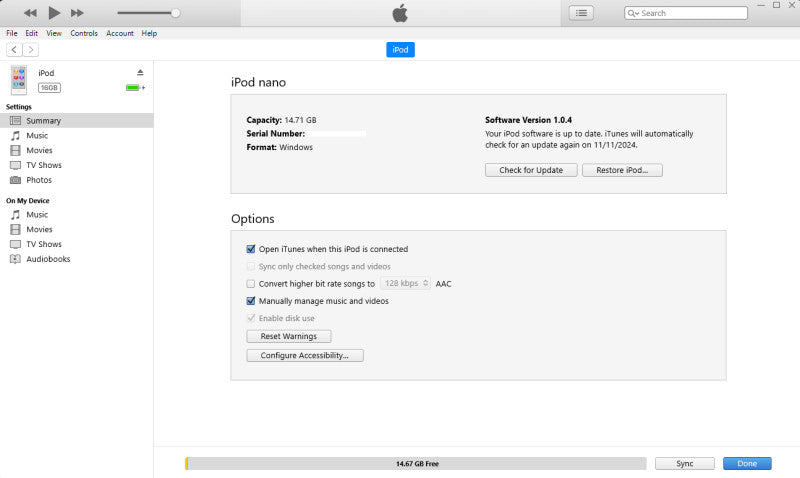Click the Movies film icon under Settings

(x=16, y=150)
